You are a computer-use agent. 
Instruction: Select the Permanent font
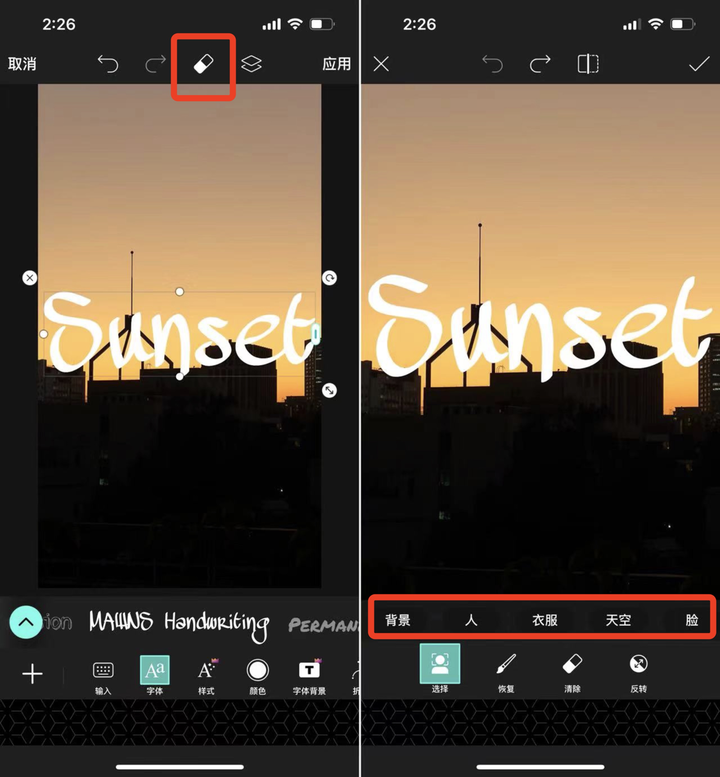click(x=323, y=625)
